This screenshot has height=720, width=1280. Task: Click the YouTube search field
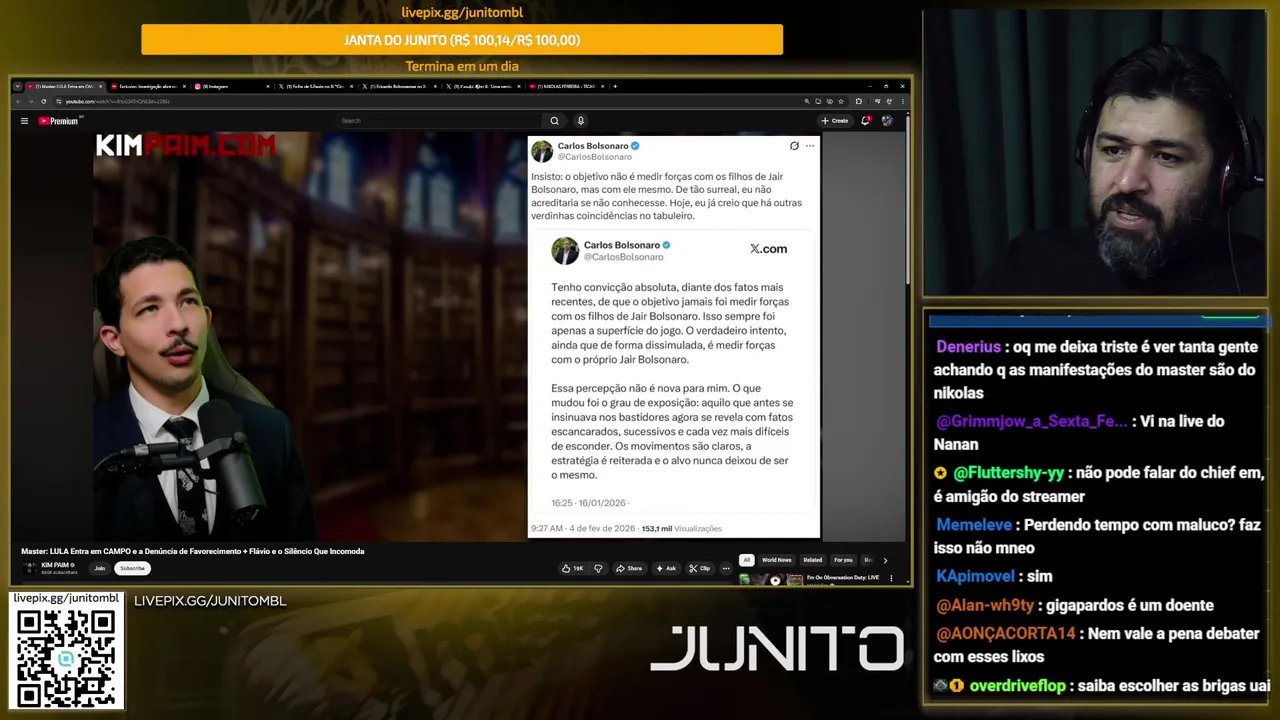pyautogui.click(x=438, y=121)
